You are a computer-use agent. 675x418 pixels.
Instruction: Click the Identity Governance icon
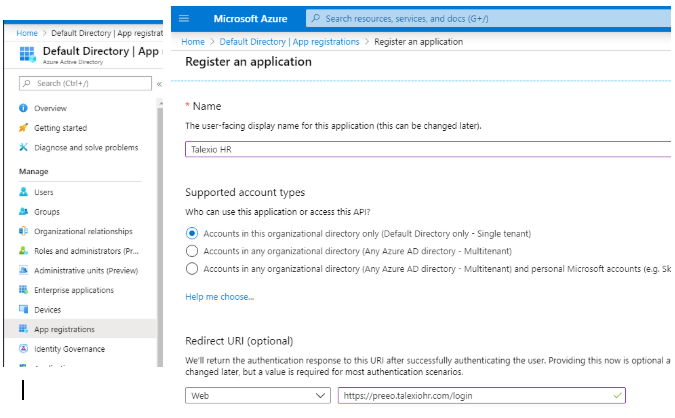23,349
